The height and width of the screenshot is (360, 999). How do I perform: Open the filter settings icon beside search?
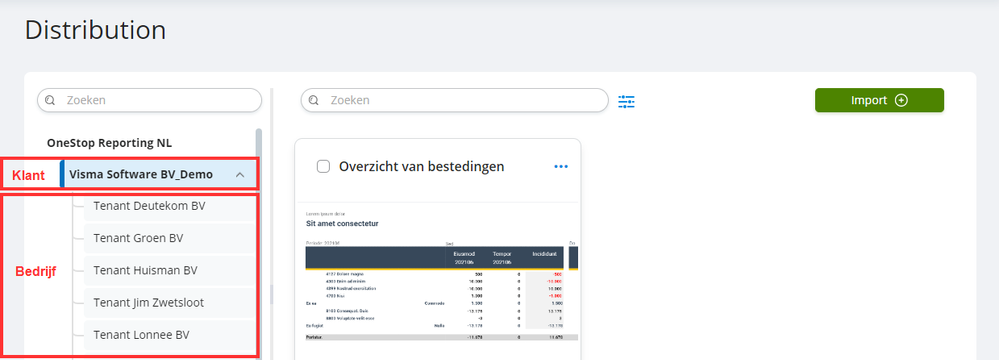626,101
